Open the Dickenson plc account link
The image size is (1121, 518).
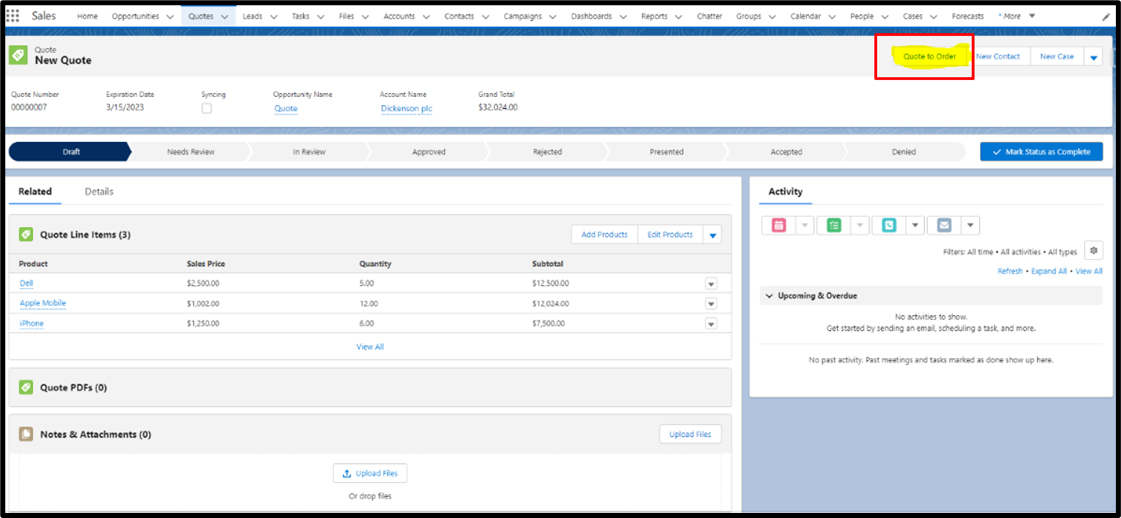point(406,108)
